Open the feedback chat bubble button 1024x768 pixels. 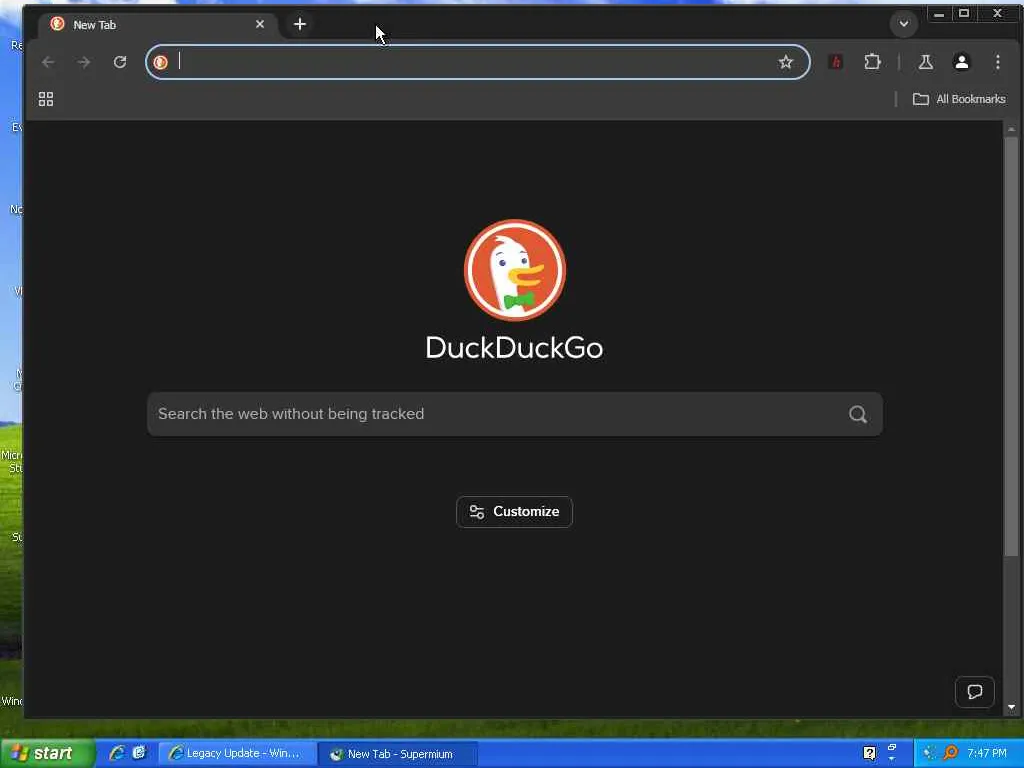[974, 692]
